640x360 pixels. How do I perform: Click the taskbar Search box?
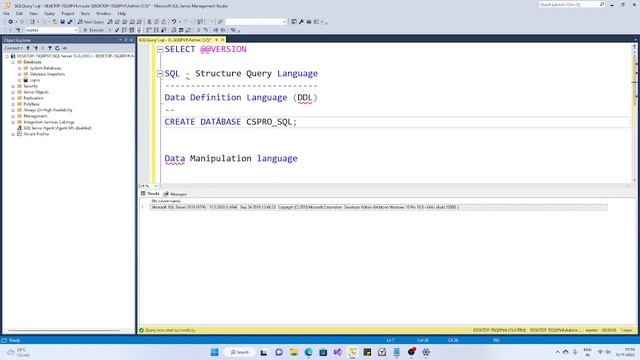[x=240, y=352]
